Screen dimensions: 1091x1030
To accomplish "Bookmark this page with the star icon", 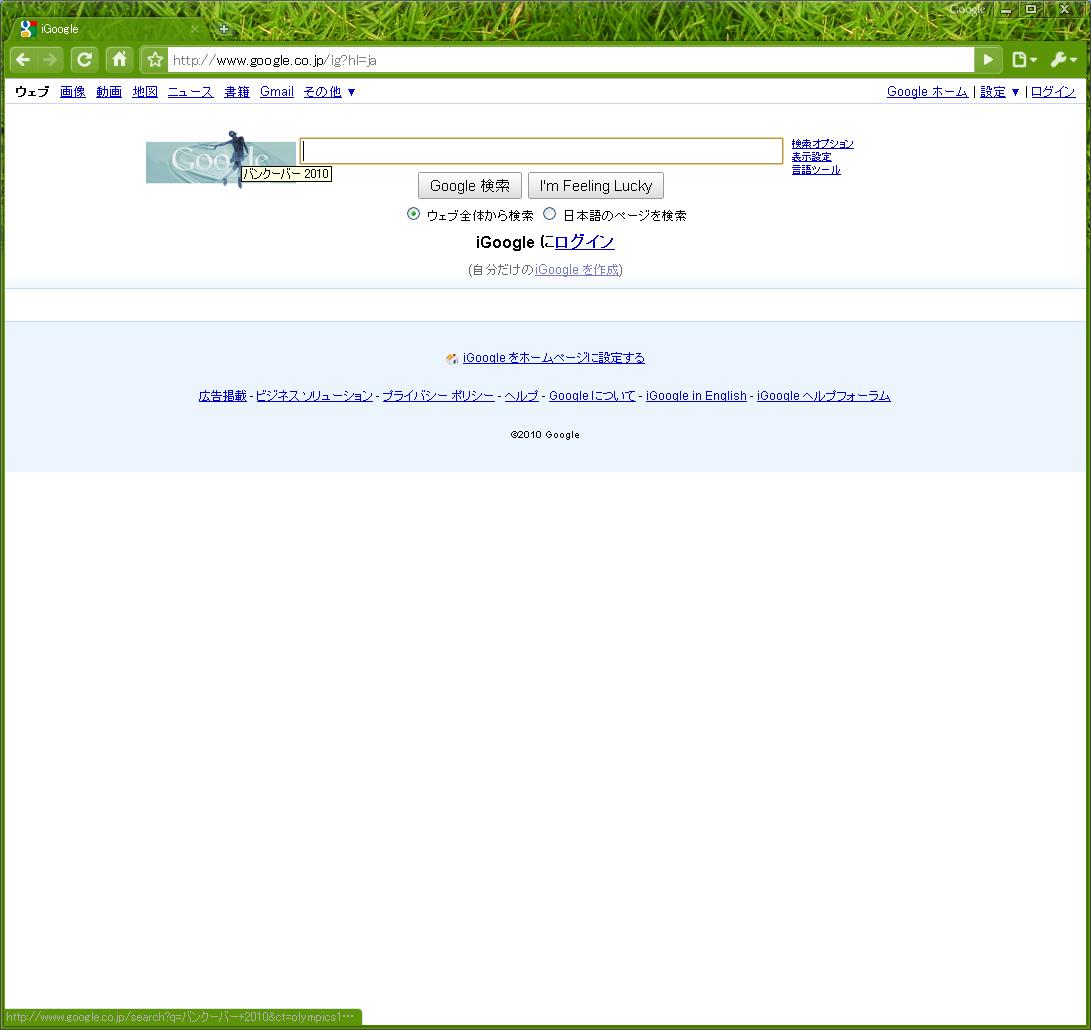I will 155,60.
